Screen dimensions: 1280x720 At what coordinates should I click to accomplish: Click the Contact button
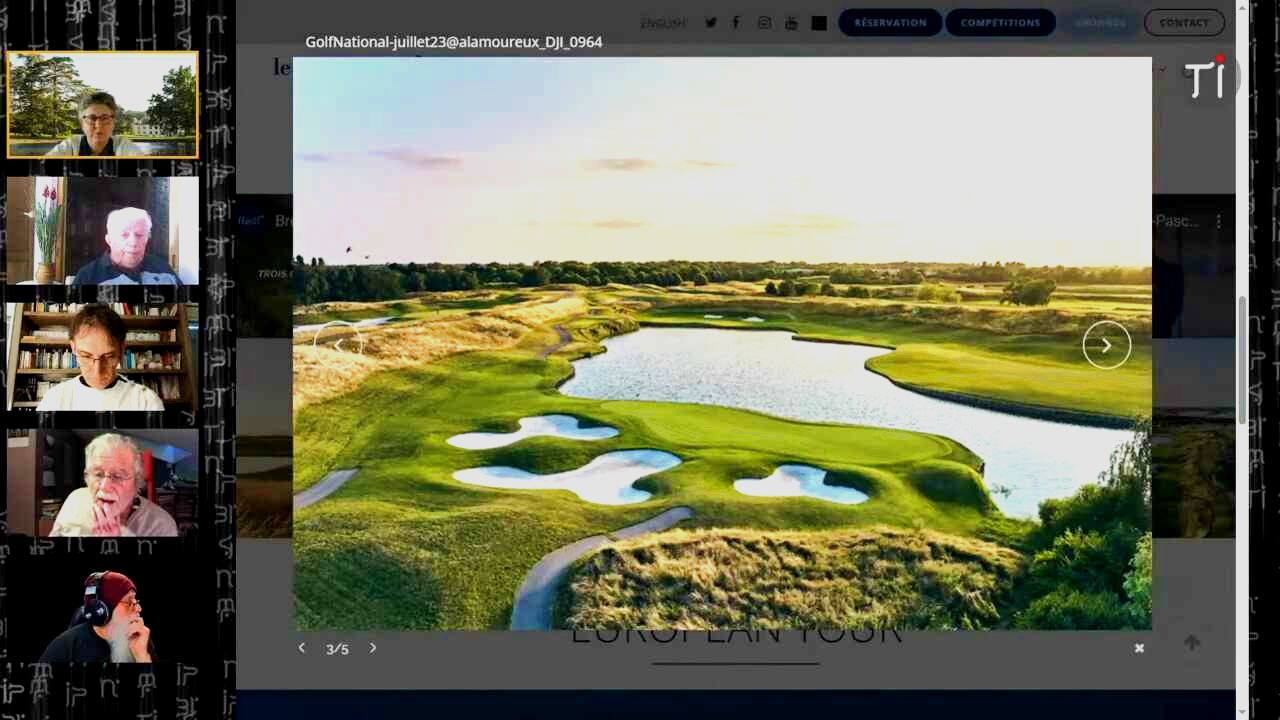1184,23
